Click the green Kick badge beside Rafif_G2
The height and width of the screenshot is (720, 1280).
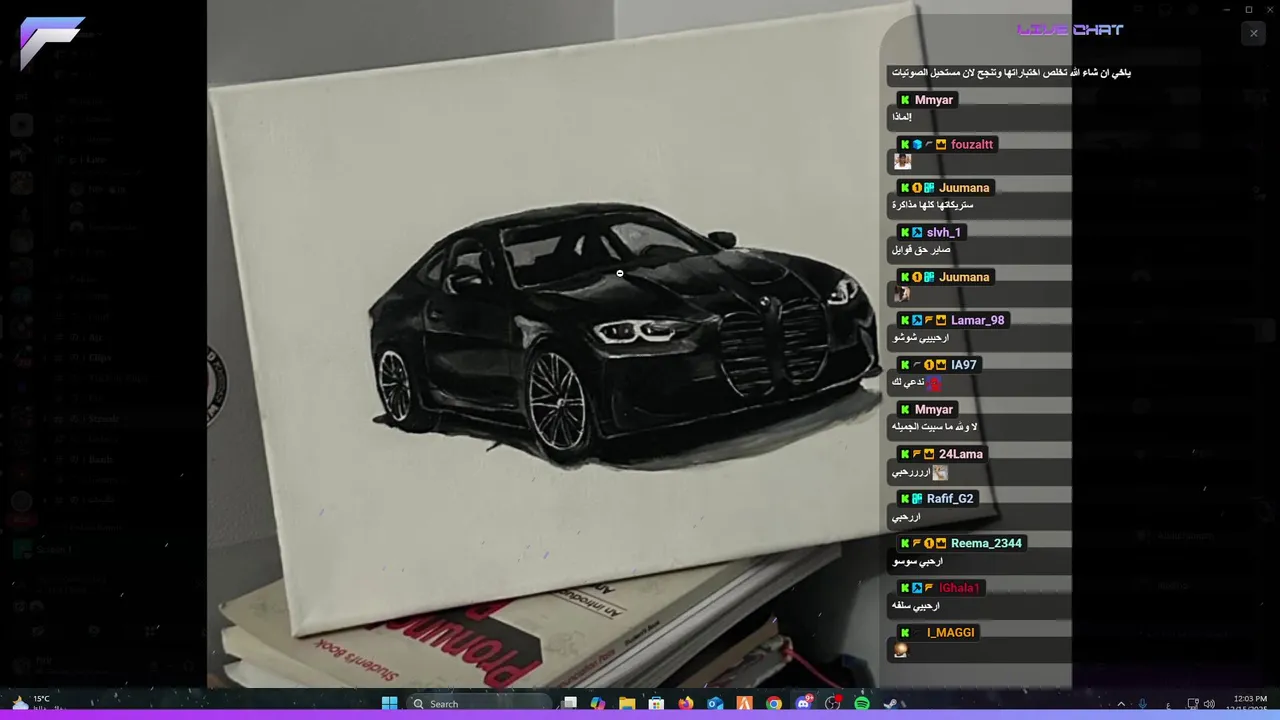point(905,499)
